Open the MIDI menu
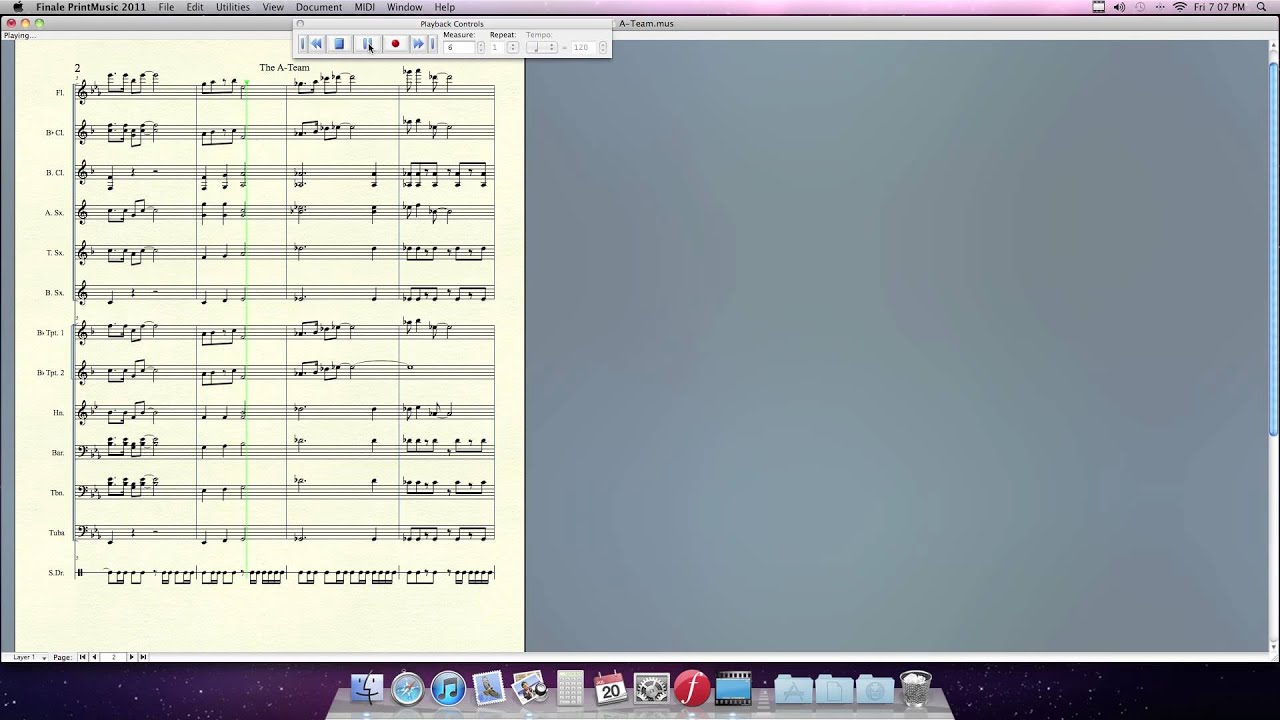 pos(365,7)
